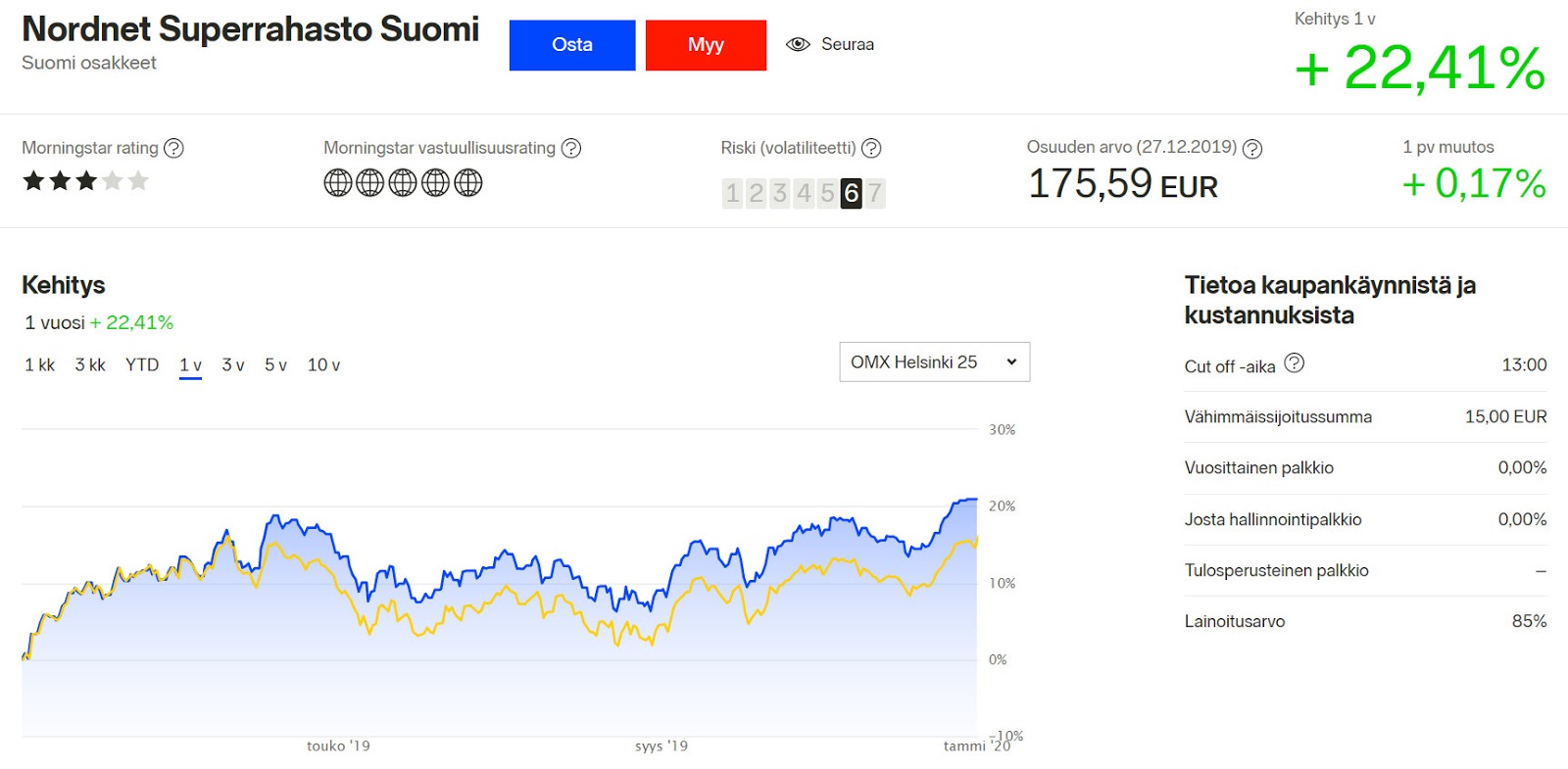Select the 1 v period tab
Screen dimensions: 1568x769
[x=190, y=365]
